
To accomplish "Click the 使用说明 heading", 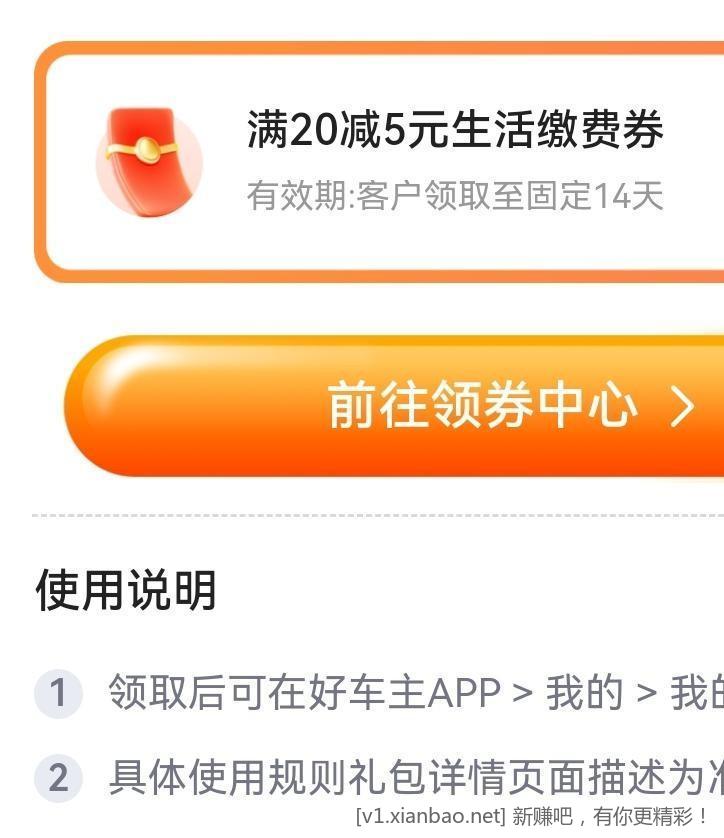I will (x=126, y=590).
